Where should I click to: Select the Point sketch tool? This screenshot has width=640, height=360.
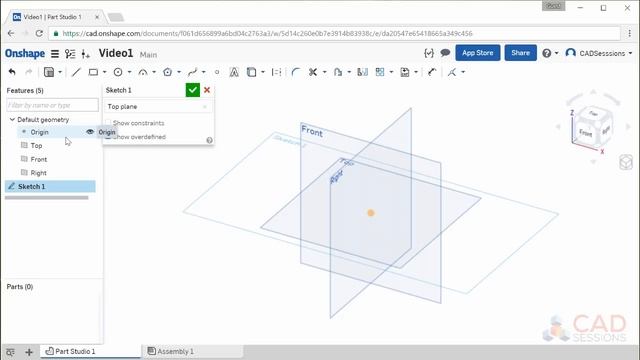point(217,72)
